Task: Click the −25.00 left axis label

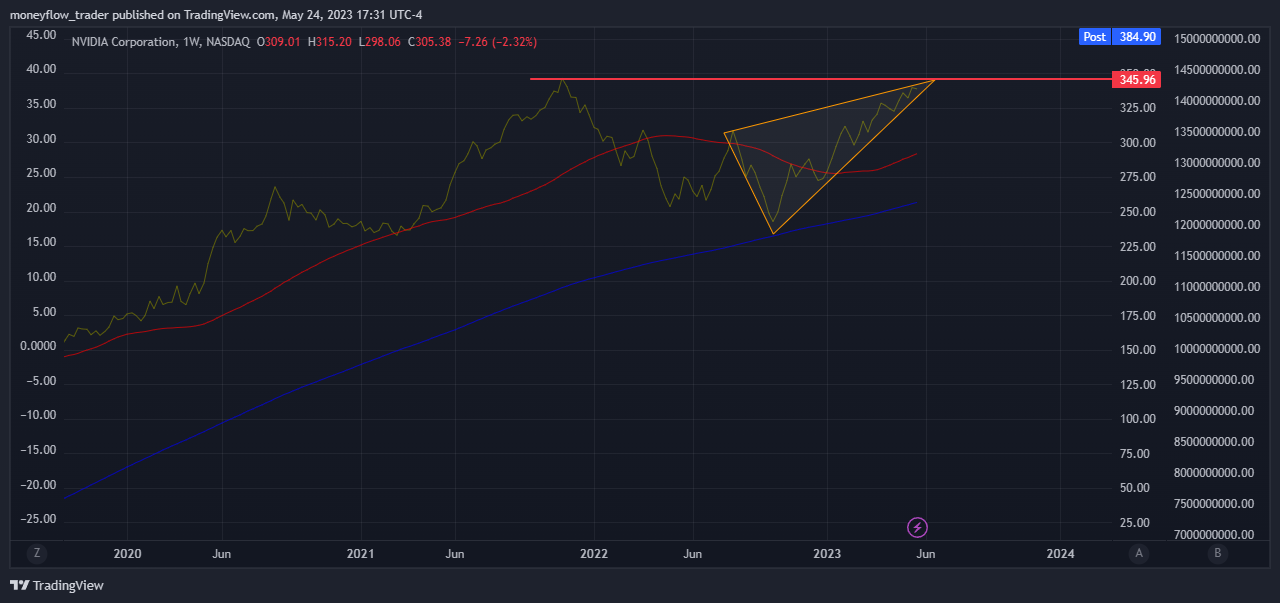Action: [x=37, y=520]
